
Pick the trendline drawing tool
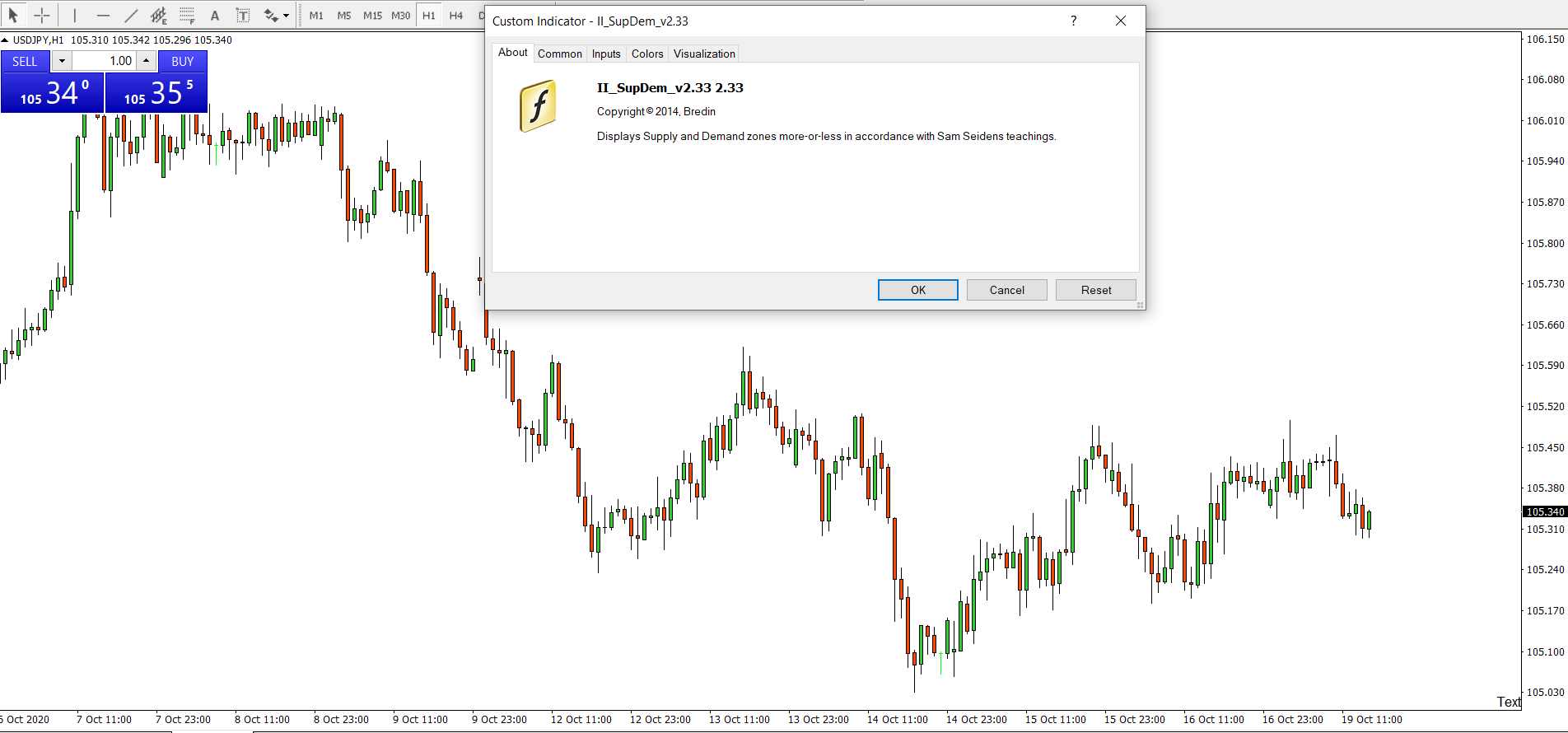(x=131, y=15)
